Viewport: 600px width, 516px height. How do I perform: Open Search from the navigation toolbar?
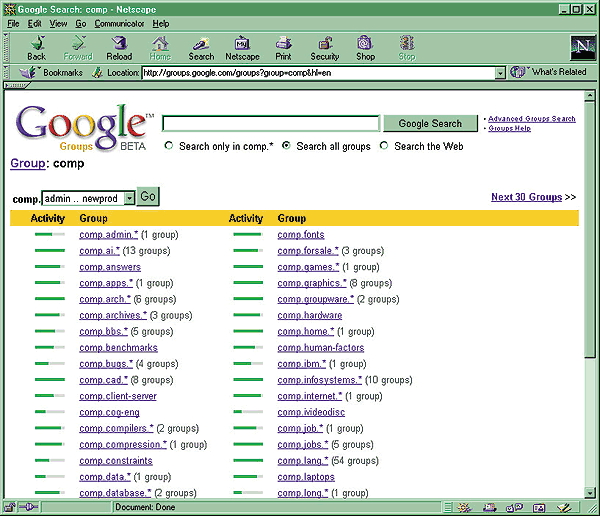201,48
